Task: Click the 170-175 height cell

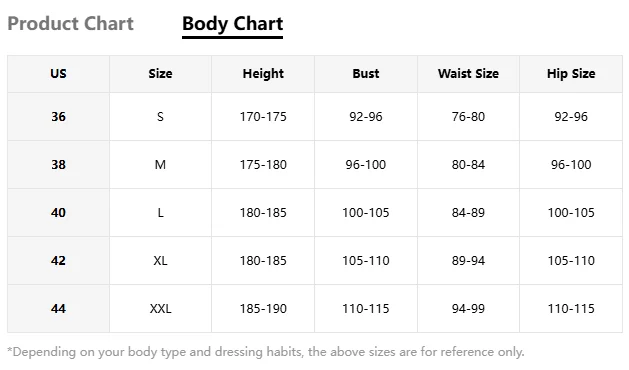Action: (263, 117)
